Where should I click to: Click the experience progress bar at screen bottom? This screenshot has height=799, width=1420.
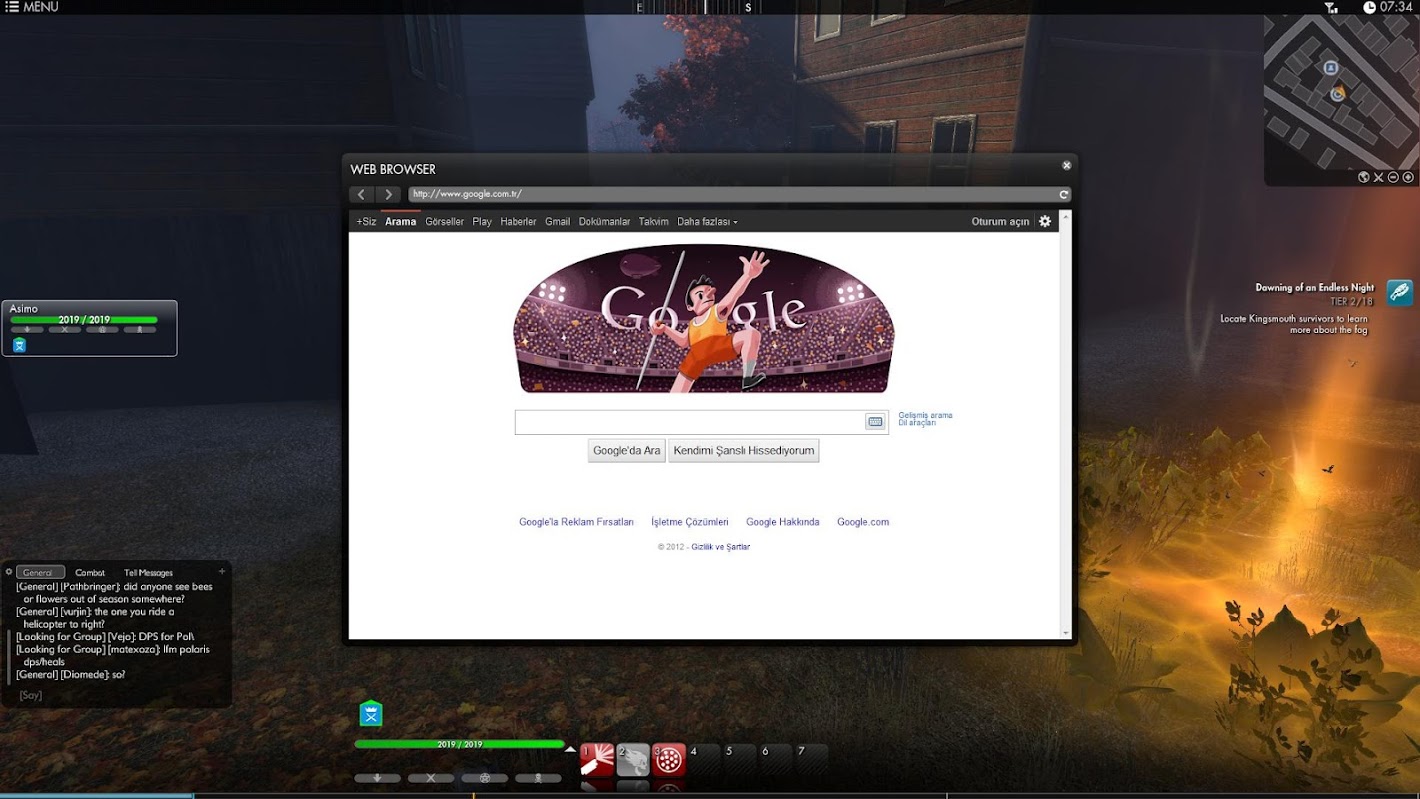[710, 796]
